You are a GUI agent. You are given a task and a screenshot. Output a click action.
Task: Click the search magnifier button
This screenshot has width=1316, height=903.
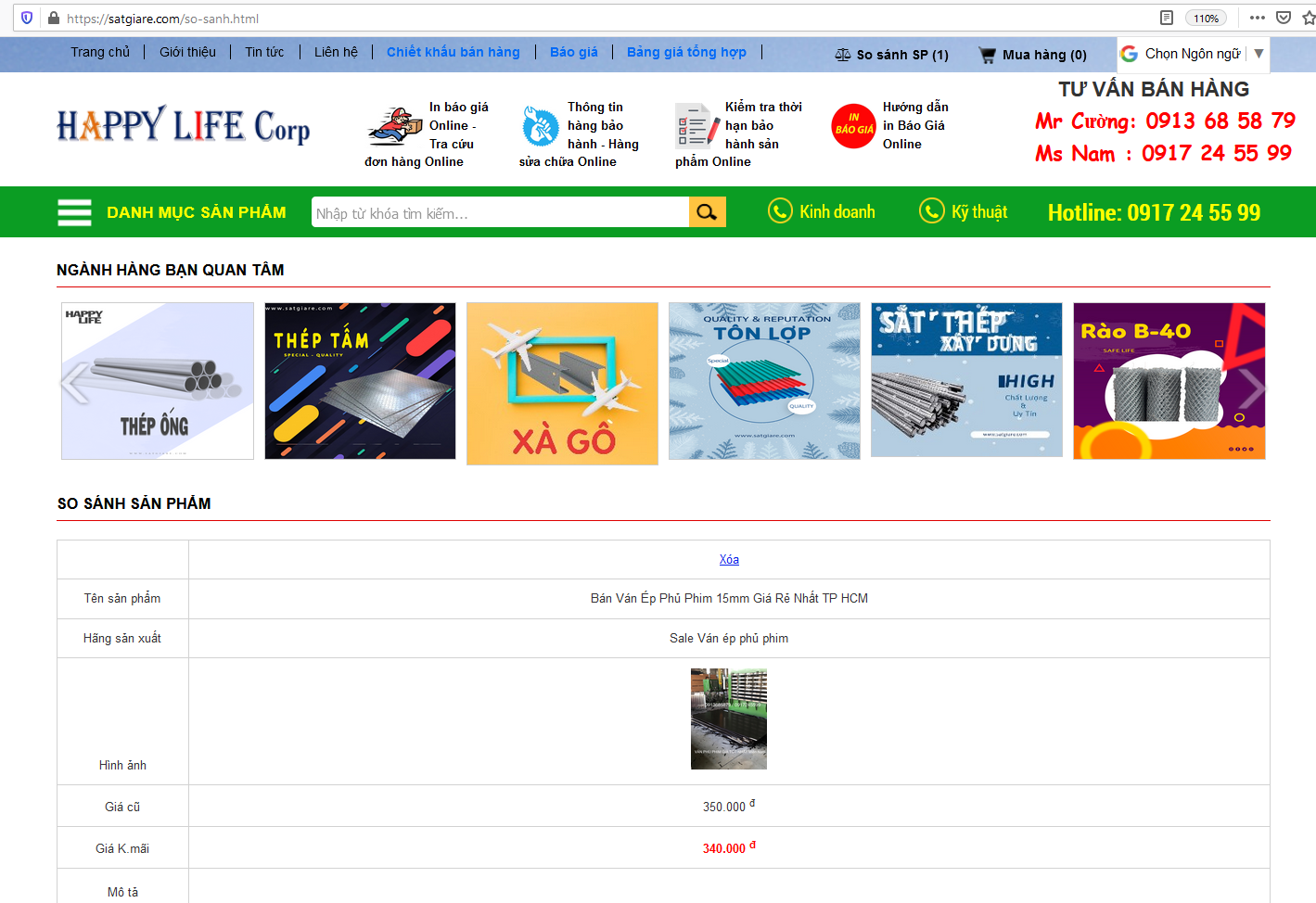[x=707, y=212]
